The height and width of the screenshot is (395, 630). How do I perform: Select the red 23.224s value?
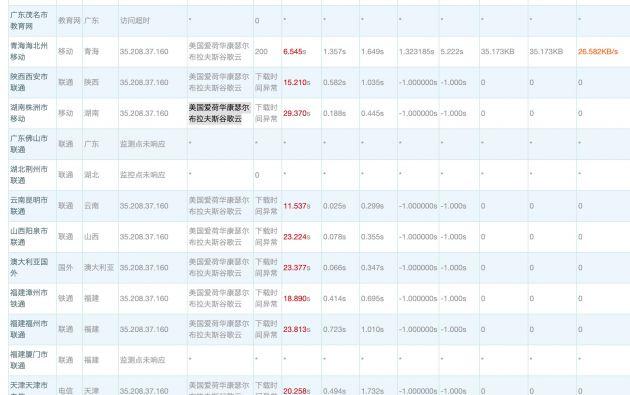click(297, 237)
